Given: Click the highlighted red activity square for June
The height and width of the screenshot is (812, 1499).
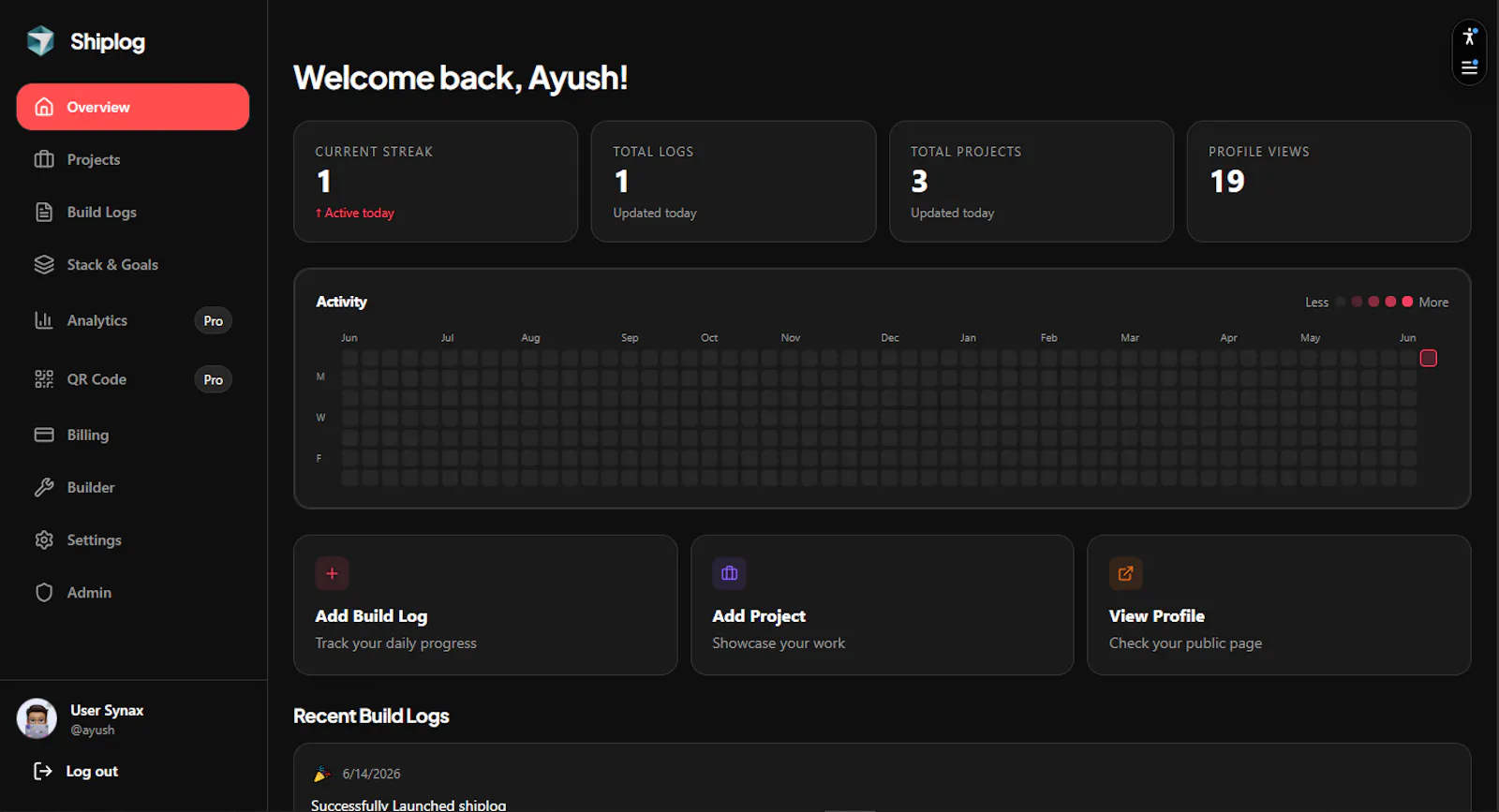Looking at the screenshot, I should point(1429,358).
